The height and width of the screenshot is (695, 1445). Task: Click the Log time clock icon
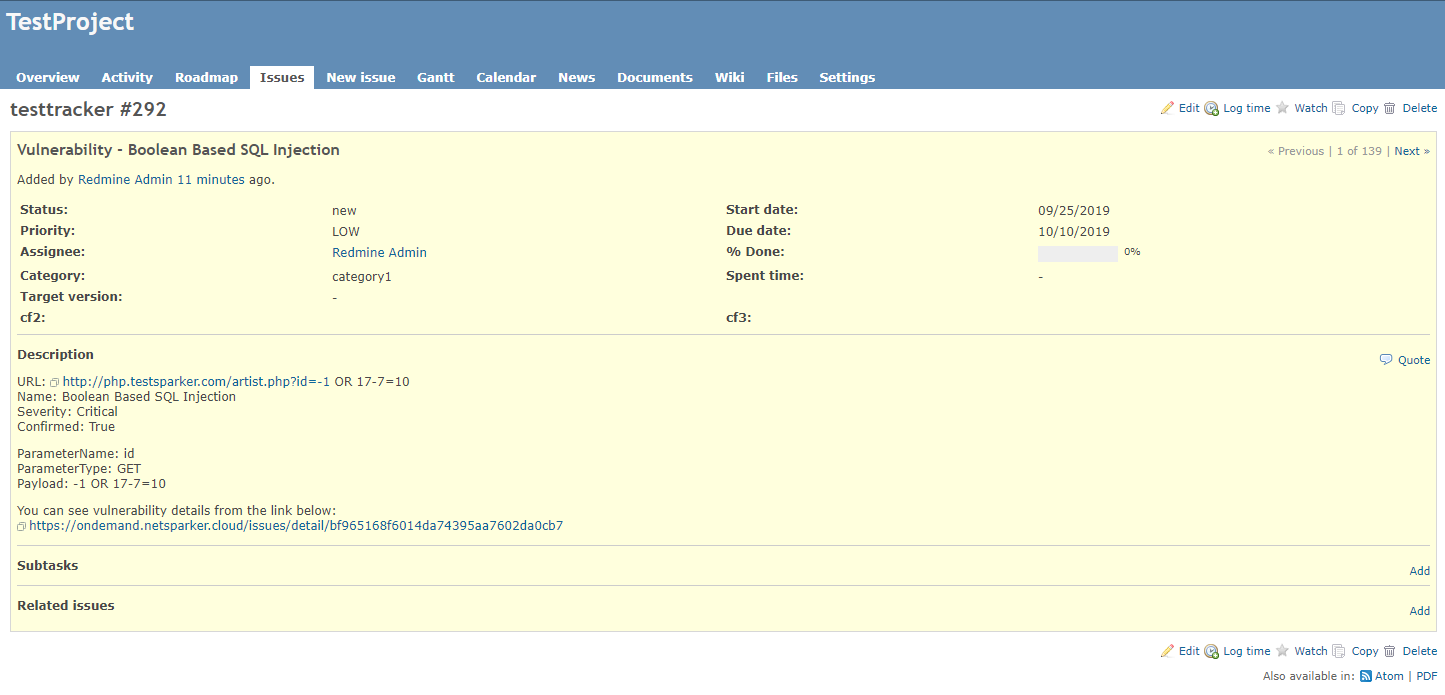click(1212, 107)
